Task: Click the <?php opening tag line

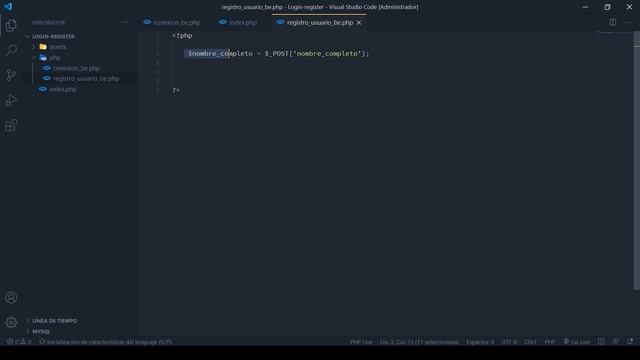Action: pos(182,36)
